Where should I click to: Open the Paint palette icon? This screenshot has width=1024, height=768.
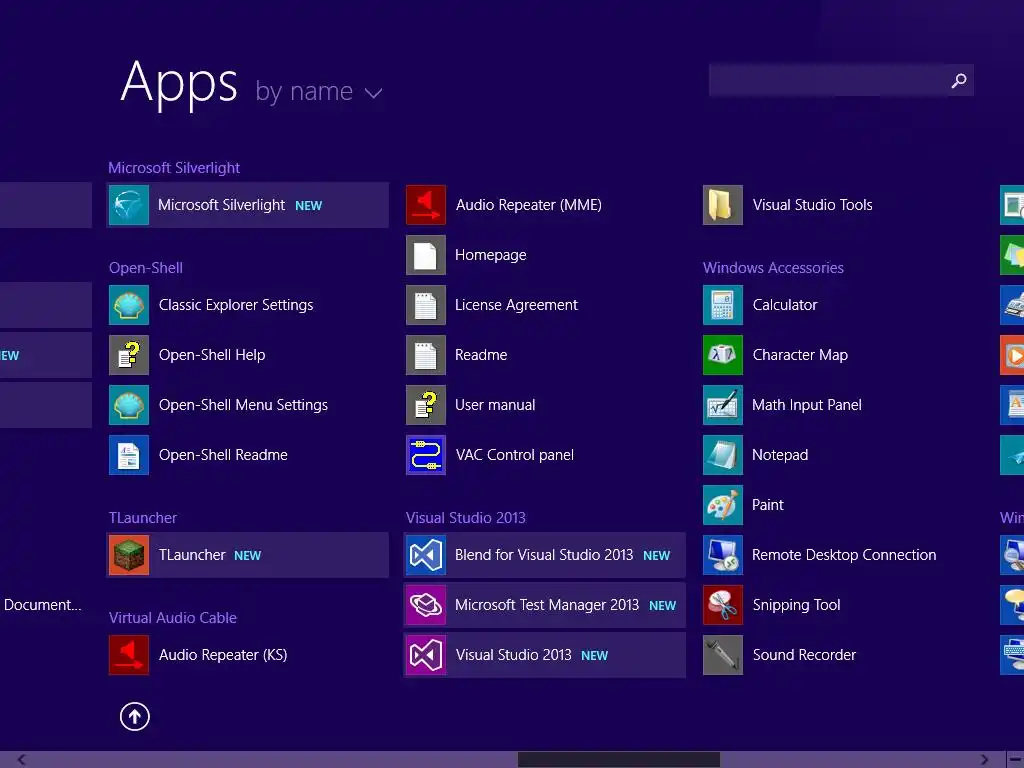coord(723,505)
